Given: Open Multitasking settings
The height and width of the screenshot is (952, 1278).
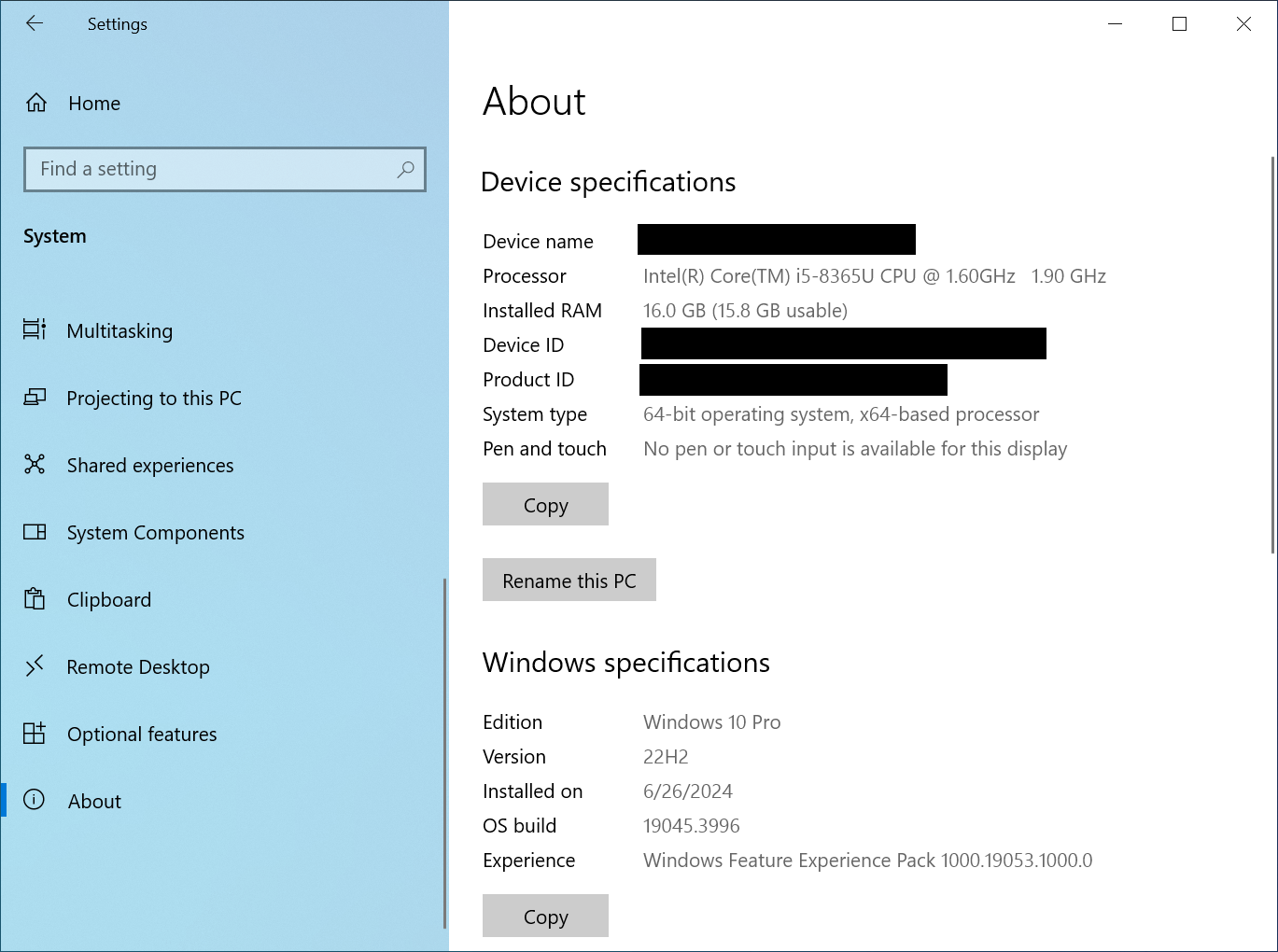Looking at the screenshot, I should point(119,331).
